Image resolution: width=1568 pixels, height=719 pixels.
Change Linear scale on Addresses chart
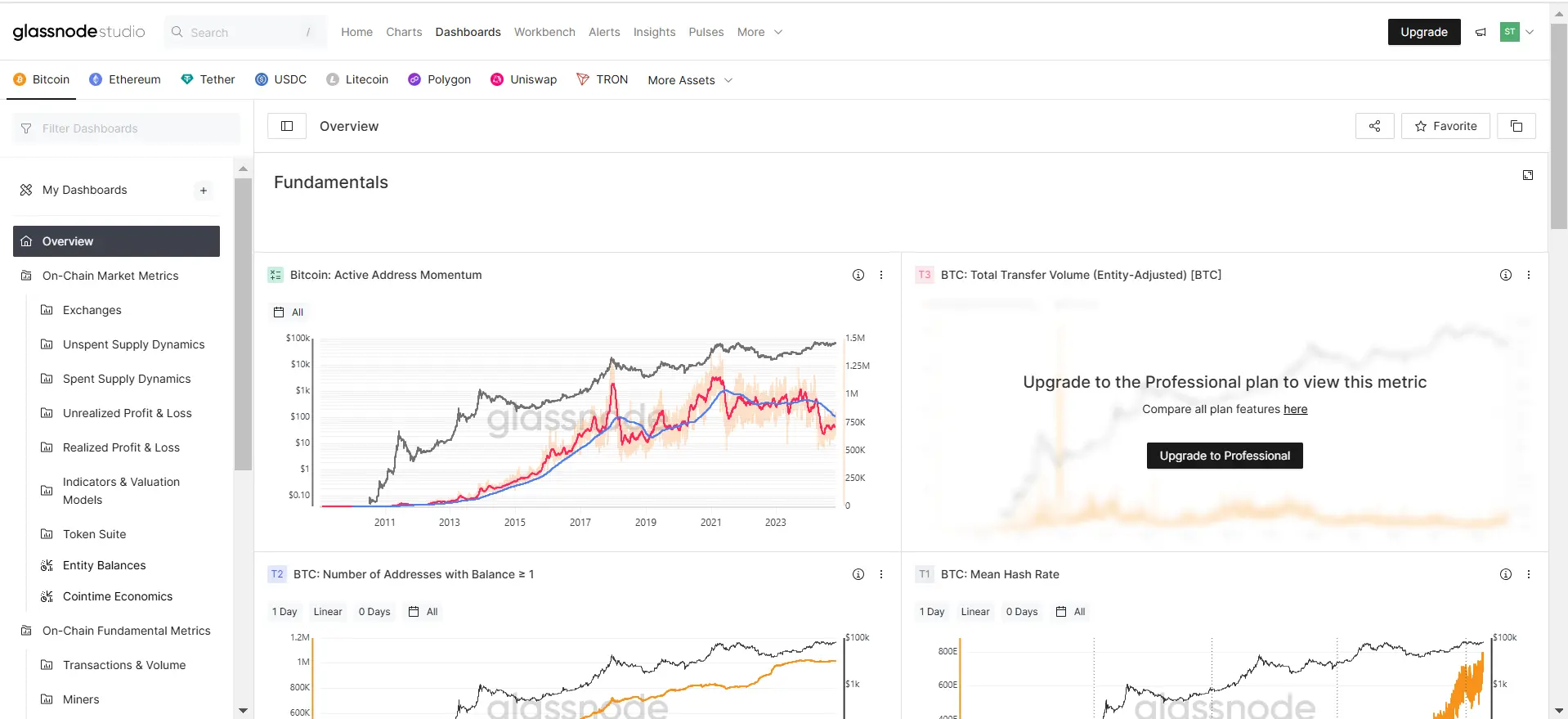pyautogui.click(x=328, y=612)
